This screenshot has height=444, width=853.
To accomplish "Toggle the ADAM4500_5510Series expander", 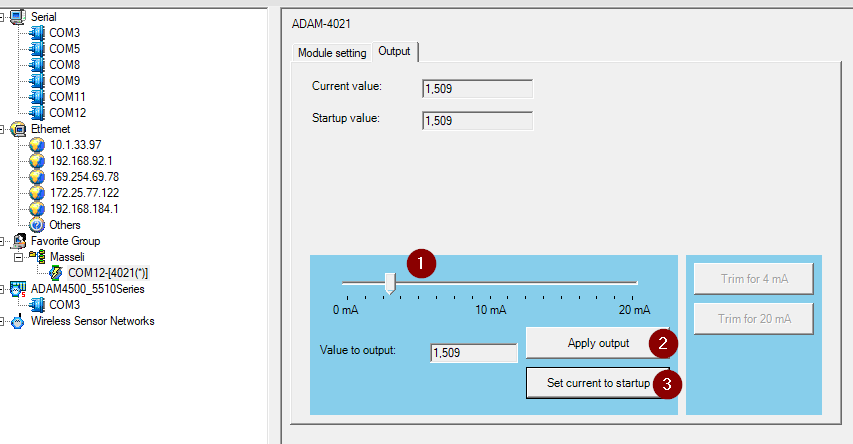I will (2, 289).
